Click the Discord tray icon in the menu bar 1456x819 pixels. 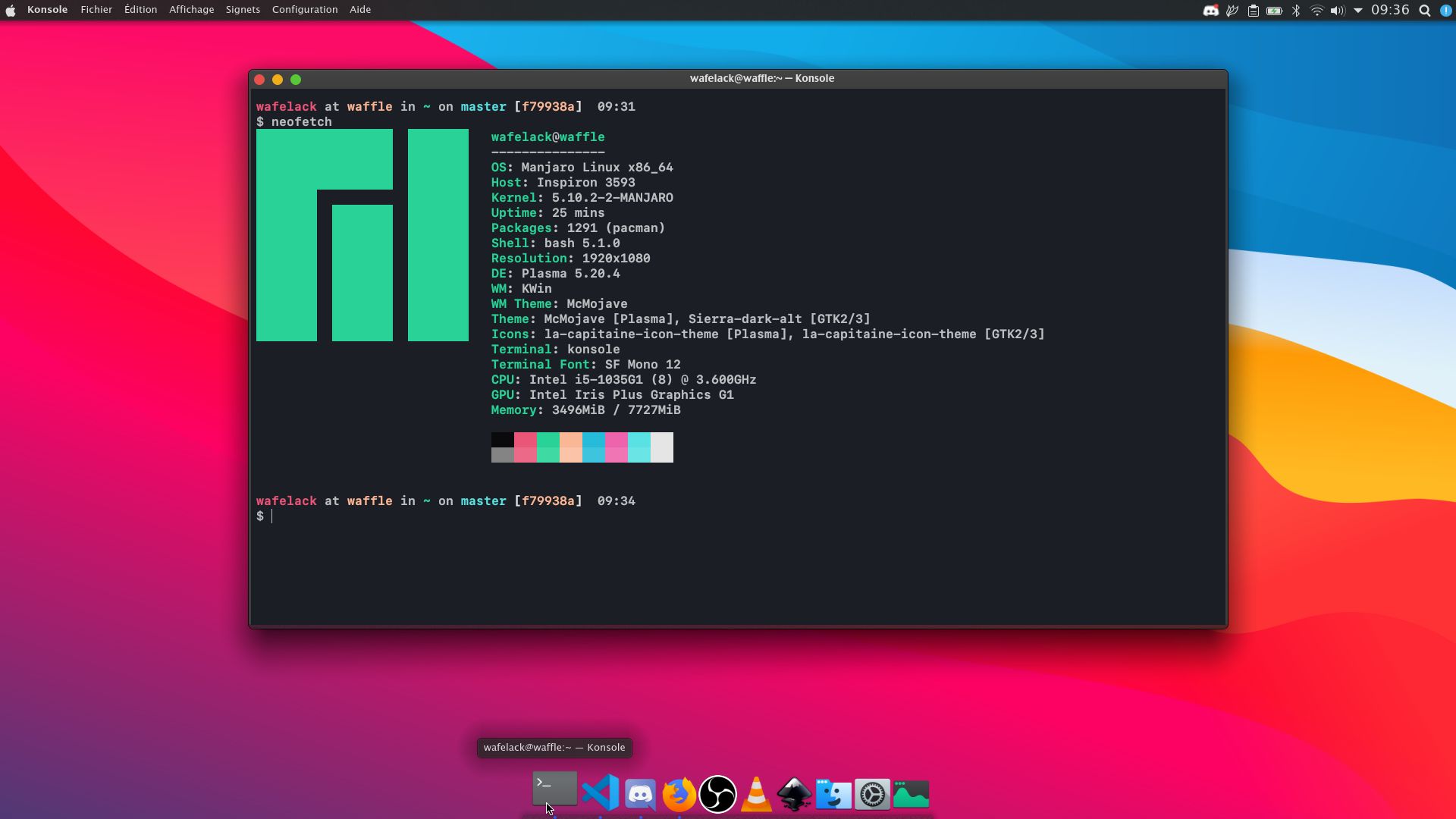click(x=1210, y=11)
